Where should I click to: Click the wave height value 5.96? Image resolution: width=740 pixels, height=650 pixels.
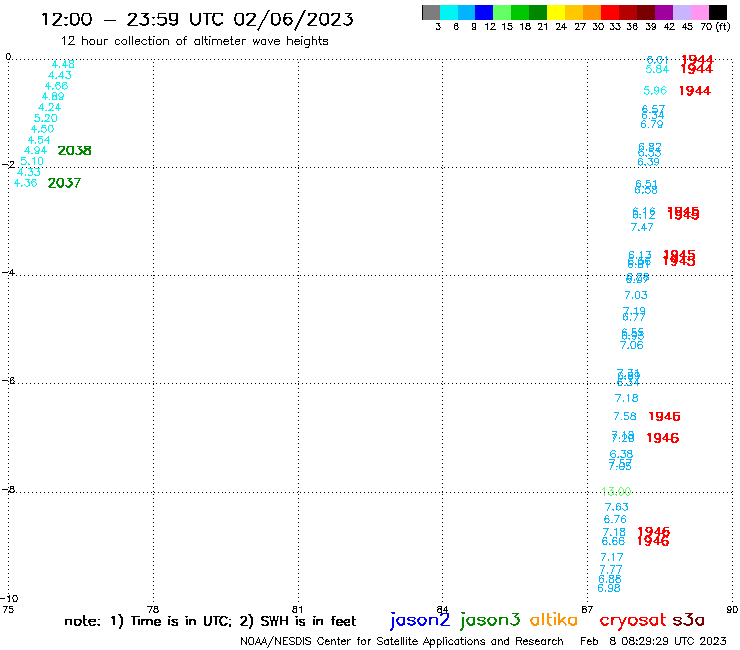pos(655,91)
